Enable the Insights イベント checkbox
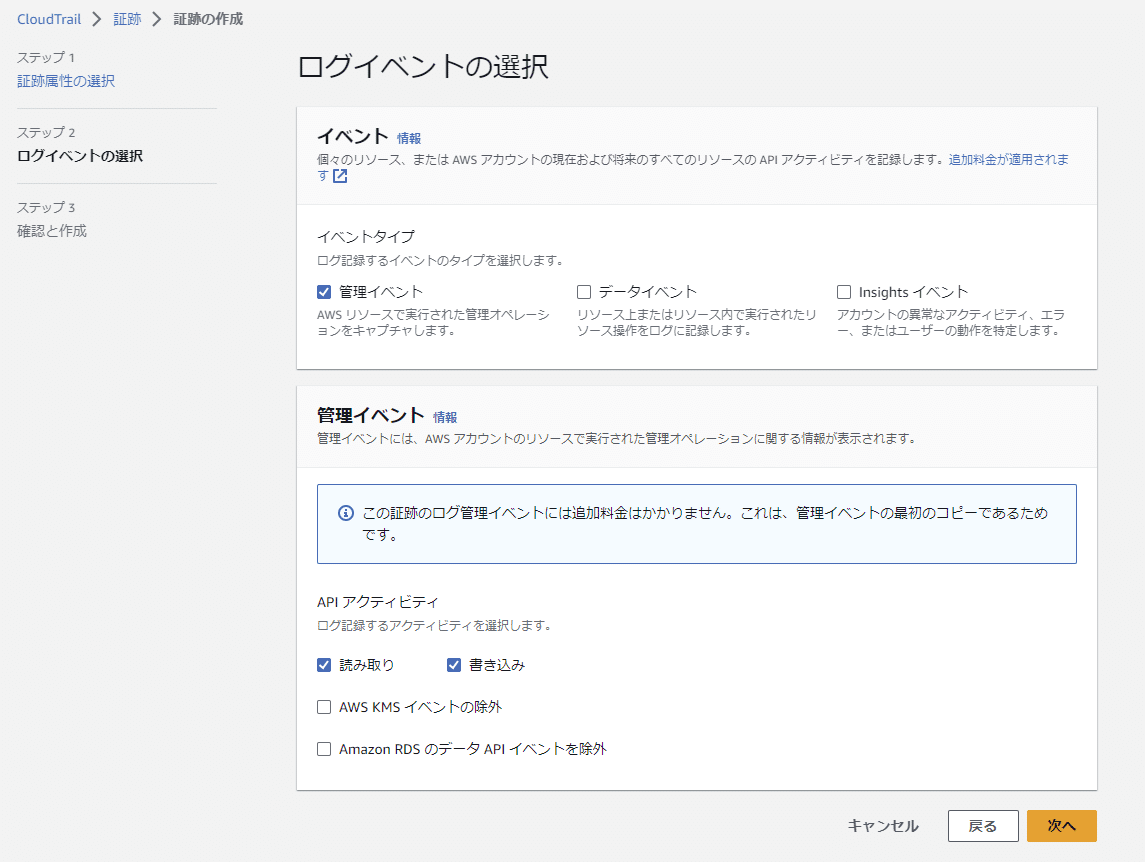Screen dimensions: 1145x862 (844, 292)
